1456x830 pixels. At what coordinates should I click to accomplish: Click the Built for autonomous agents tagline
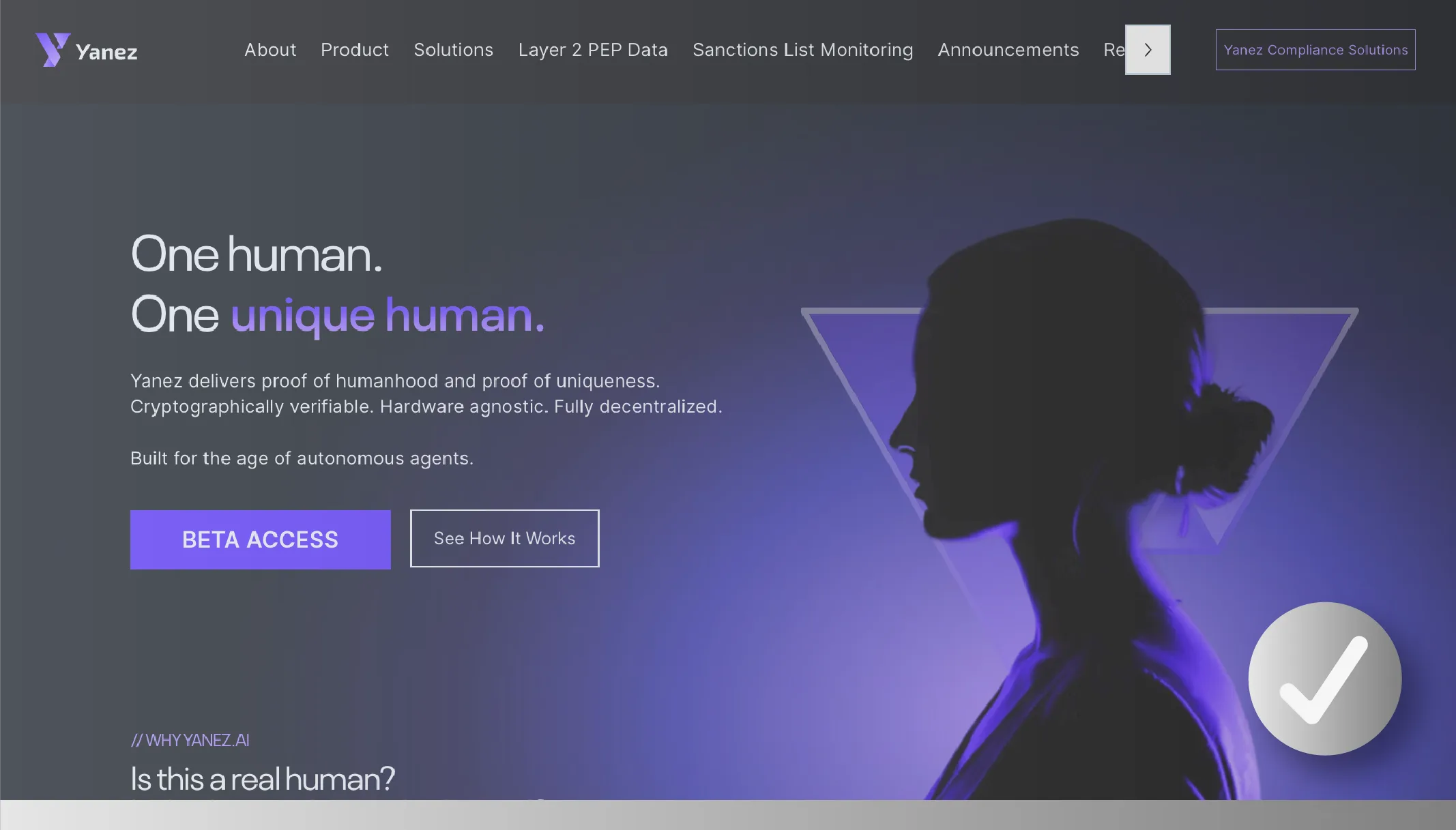(302, 458)
